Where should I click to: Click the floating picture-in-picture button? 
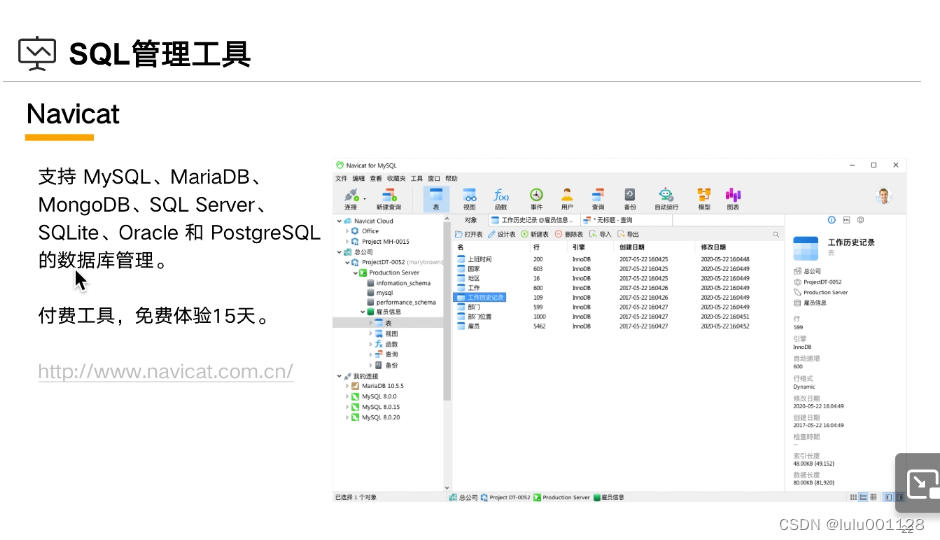[x=920, y=483]
